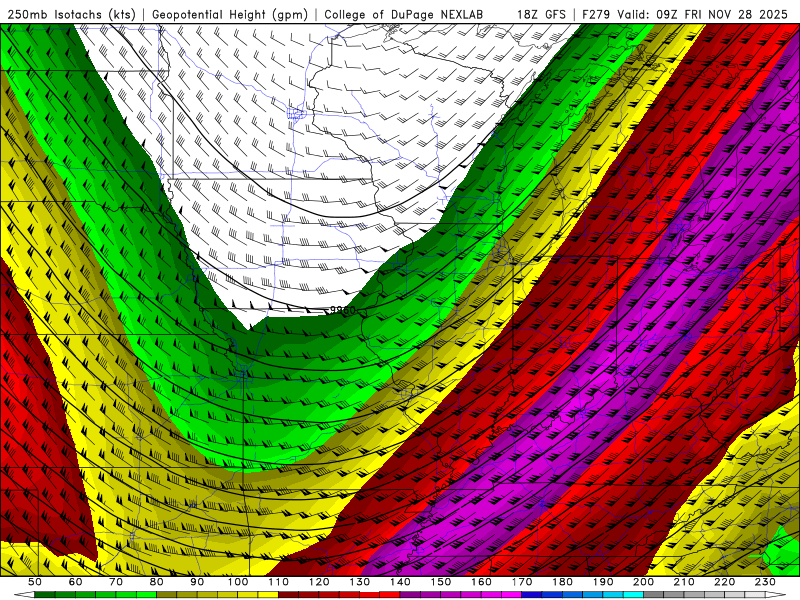The width and height of the screenshot is (800, 600).
Task: Click the white left arrow cap of color bar
Action: tap(24, 595)
